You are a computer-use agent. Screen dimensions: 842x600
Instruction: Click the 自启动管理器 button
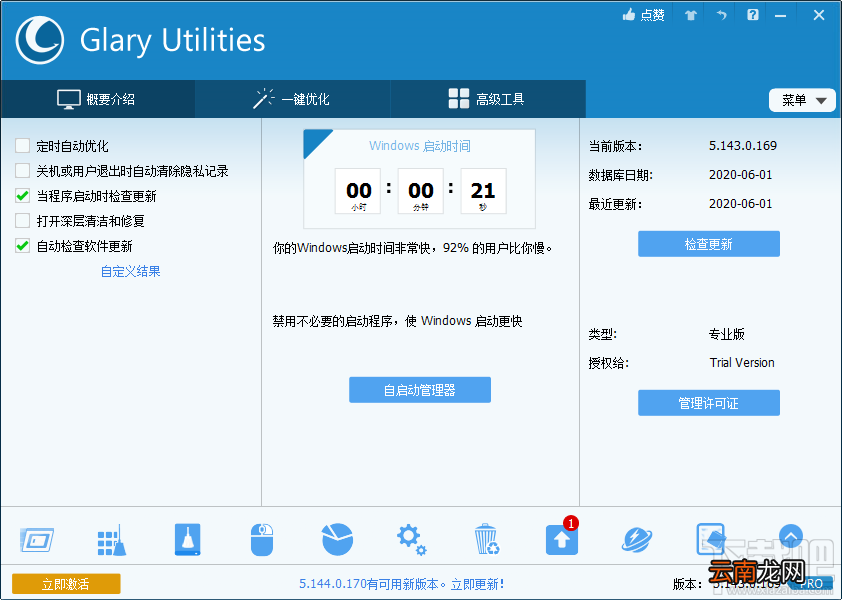click(x=420, y=390)
